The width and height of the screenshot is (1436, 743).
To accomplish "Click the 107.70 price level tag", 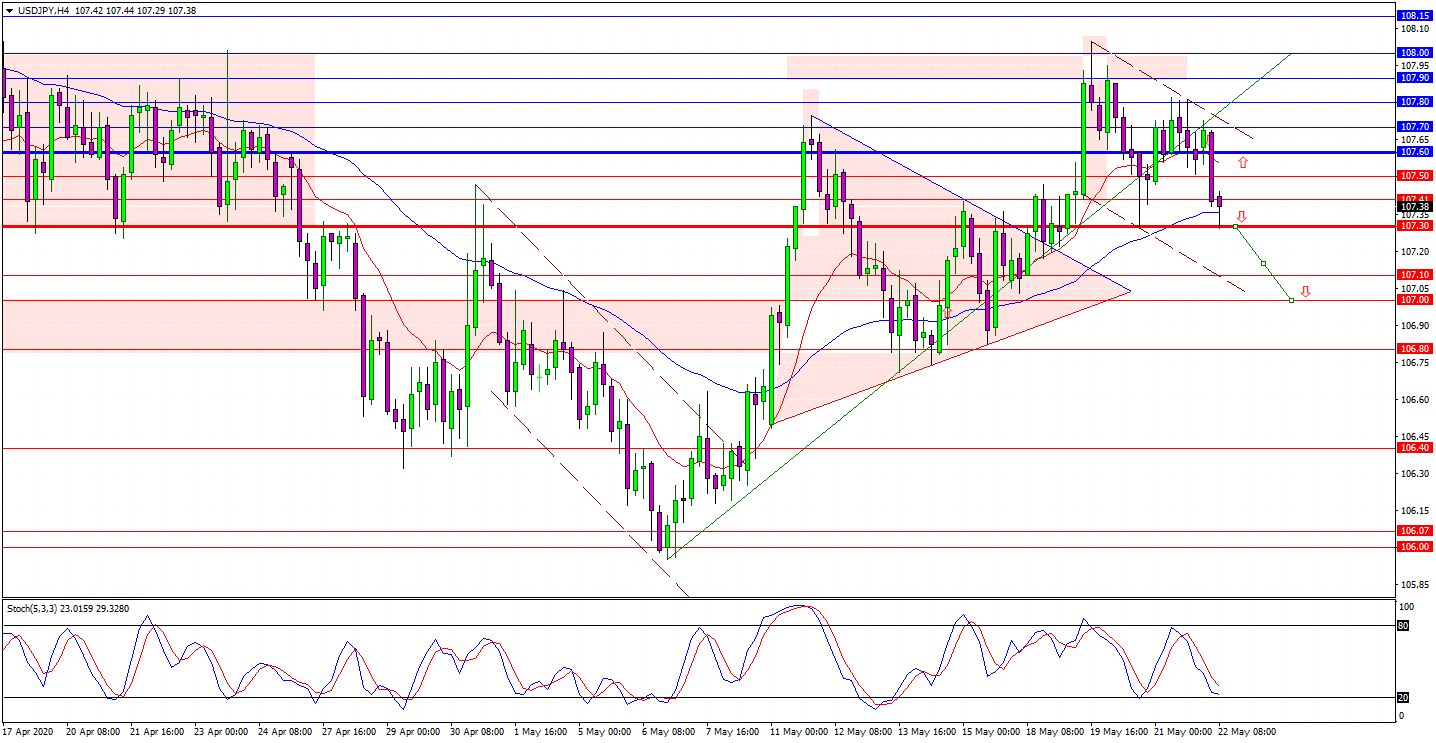I will pos(1415,127).
